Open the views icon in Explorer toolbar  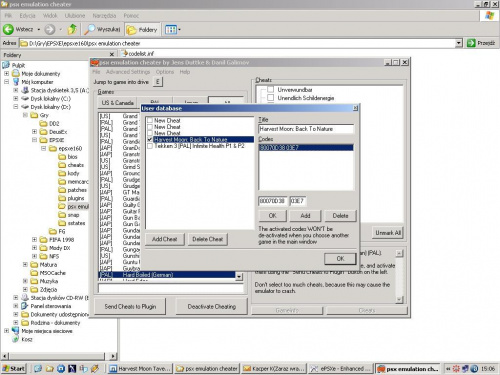[x=171, y=30]
